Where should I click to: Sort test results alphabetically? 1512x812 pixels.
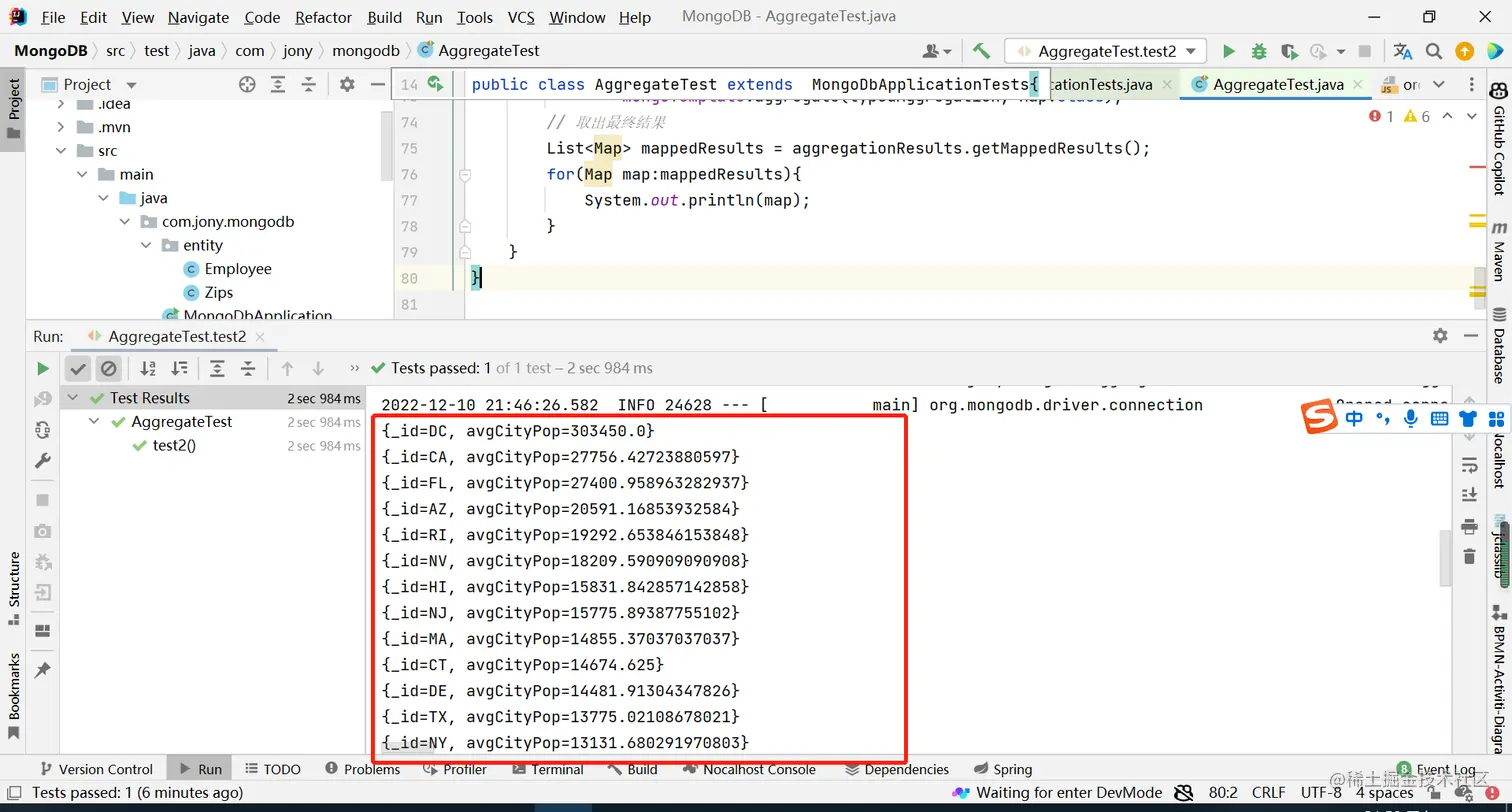(148, 369)
